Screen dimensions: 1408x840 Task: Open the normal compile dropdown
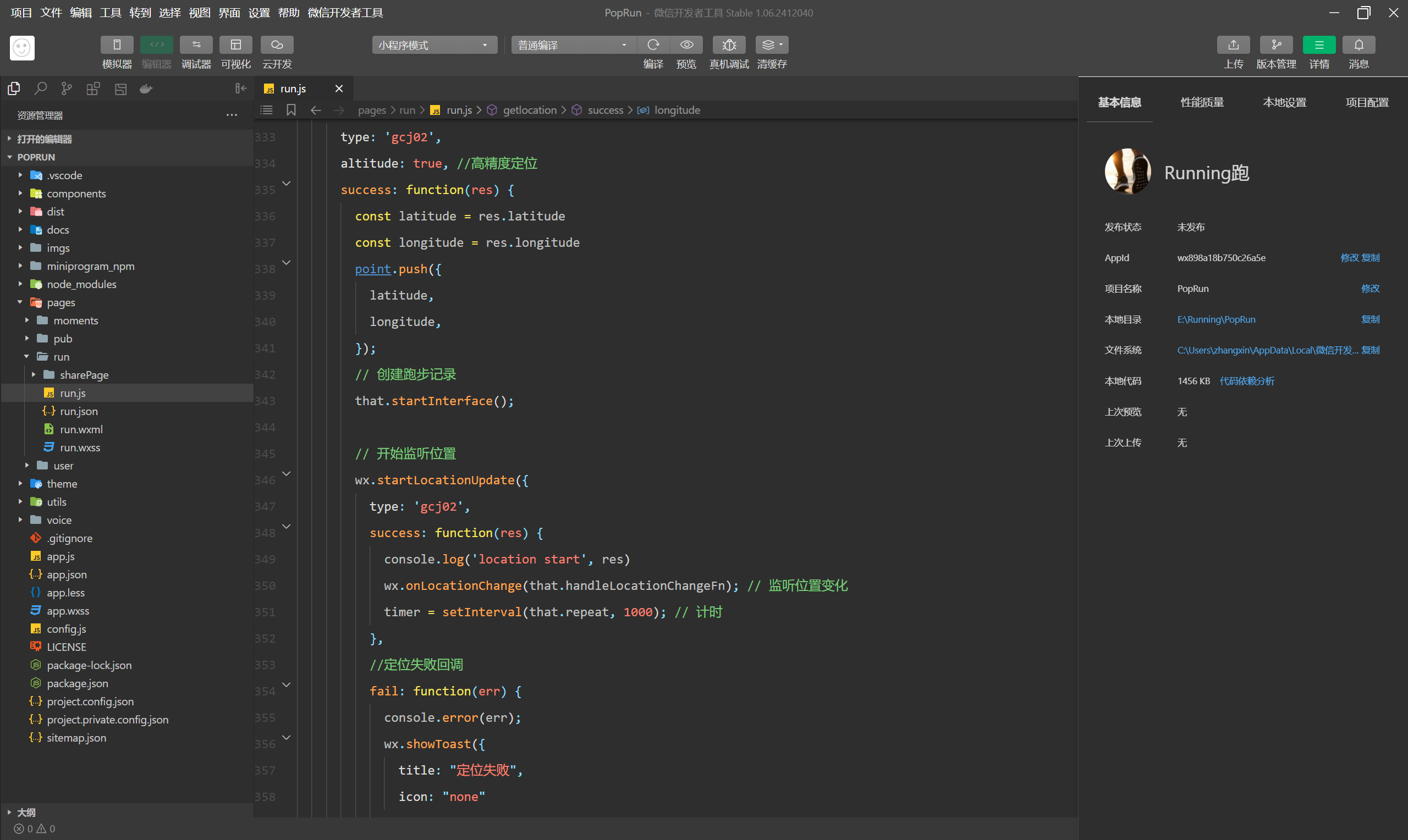click(573, 45)
